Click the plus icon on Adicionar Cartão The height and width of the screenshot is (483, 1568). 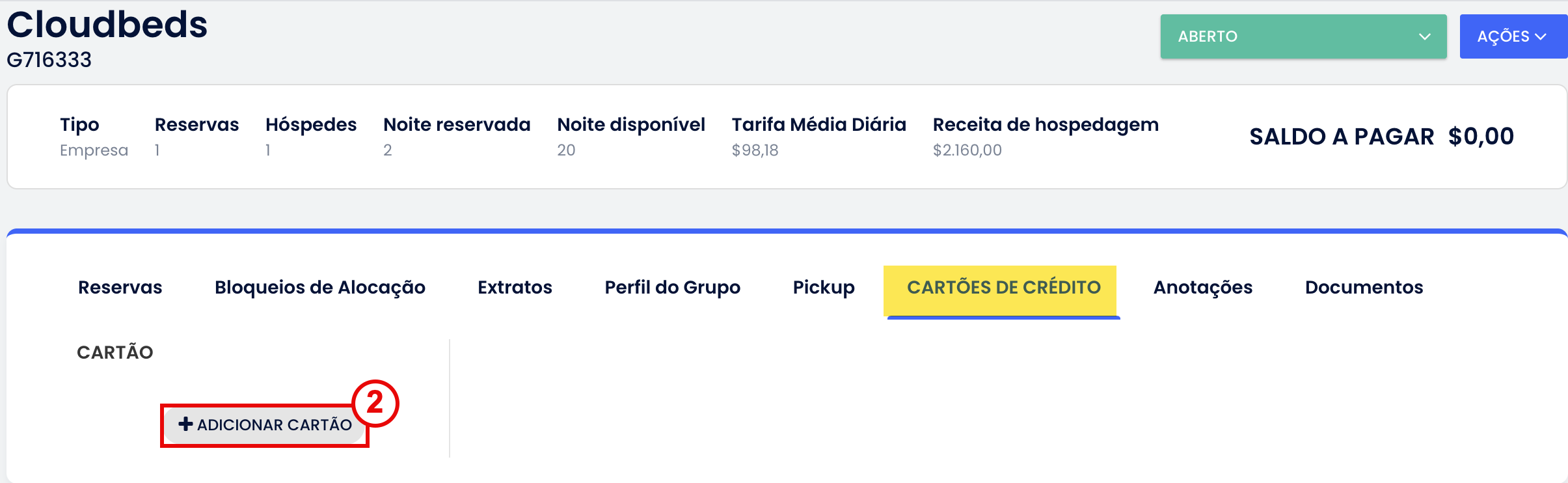point(185,424)
